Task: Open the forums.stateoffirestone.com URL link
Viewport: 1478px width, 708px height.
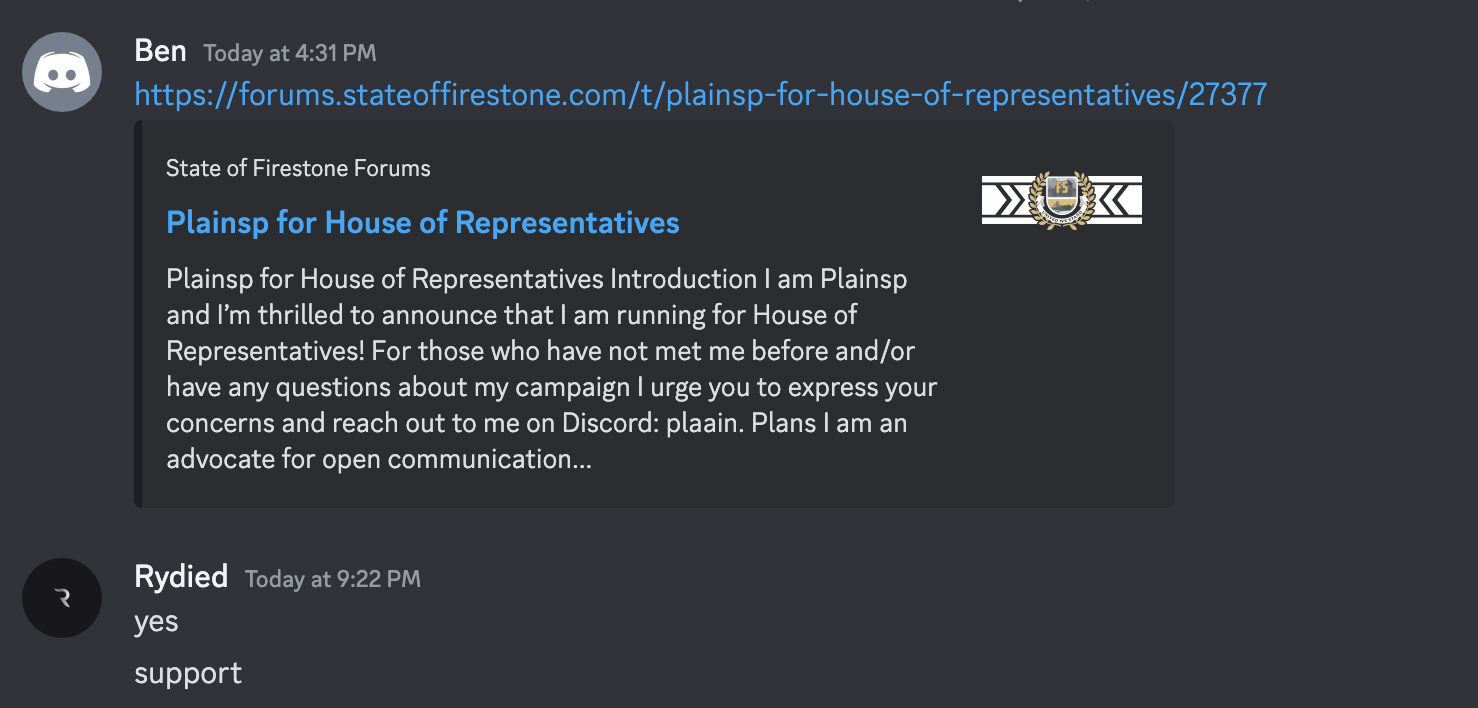Action: click(x=701, y=95)
